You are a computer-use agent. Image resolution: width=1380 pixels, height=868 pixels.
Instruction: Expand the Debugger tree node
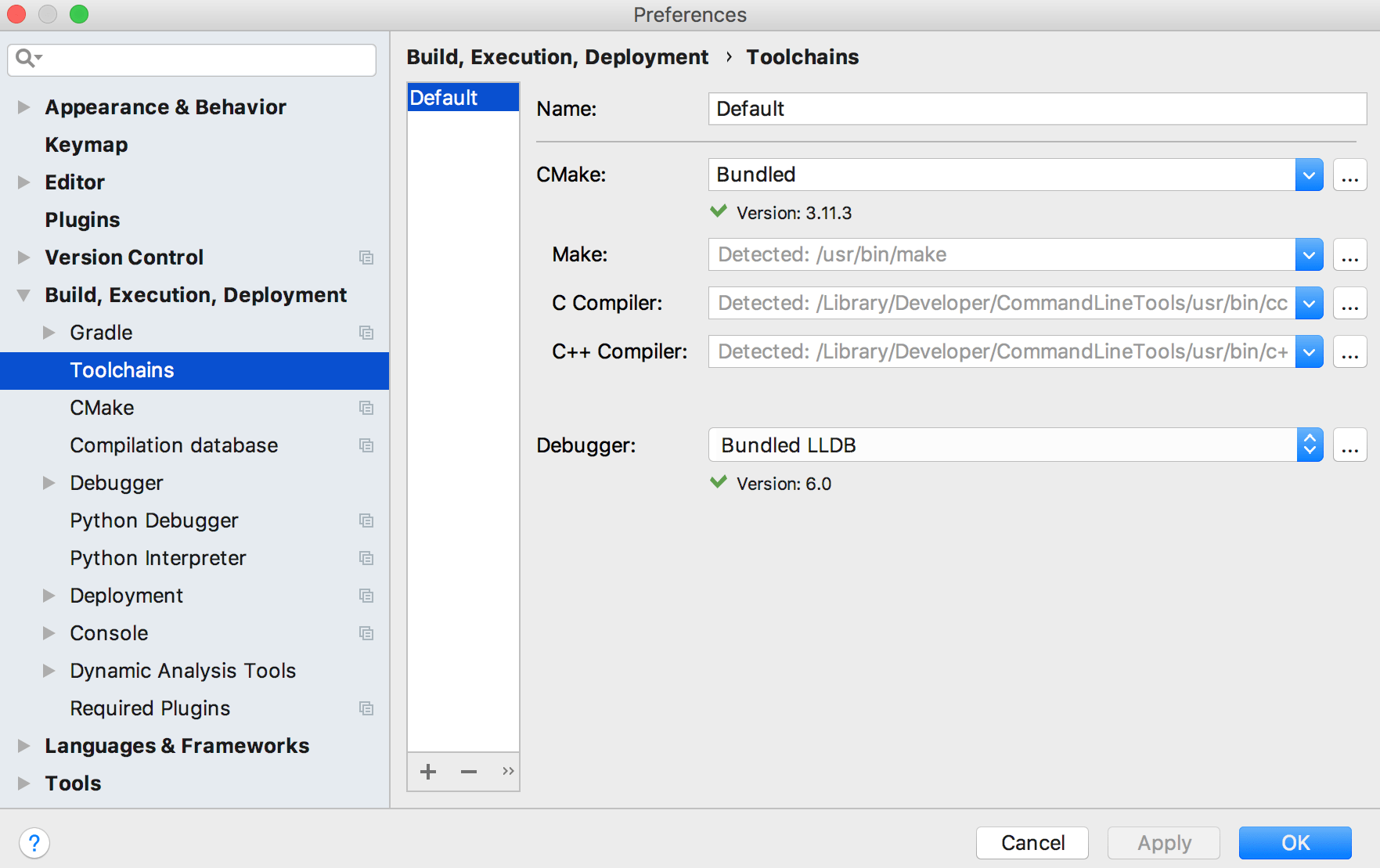(49, 483)
